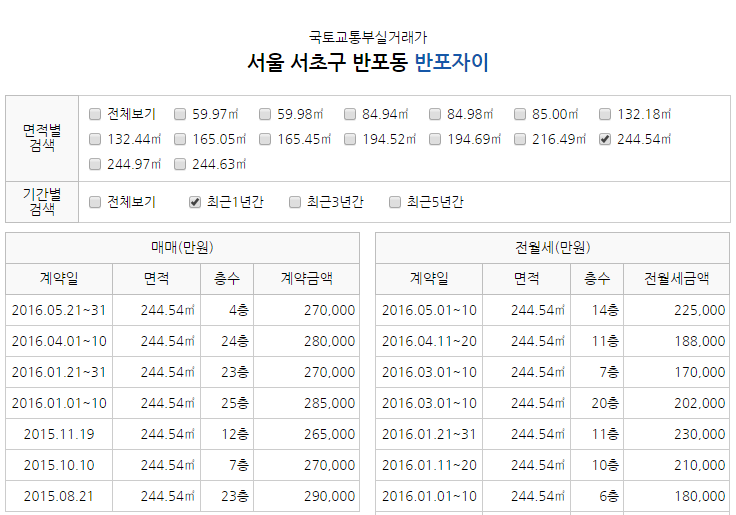Click the 20층 floor cell
736x515 pixels.
pos(597,403)
